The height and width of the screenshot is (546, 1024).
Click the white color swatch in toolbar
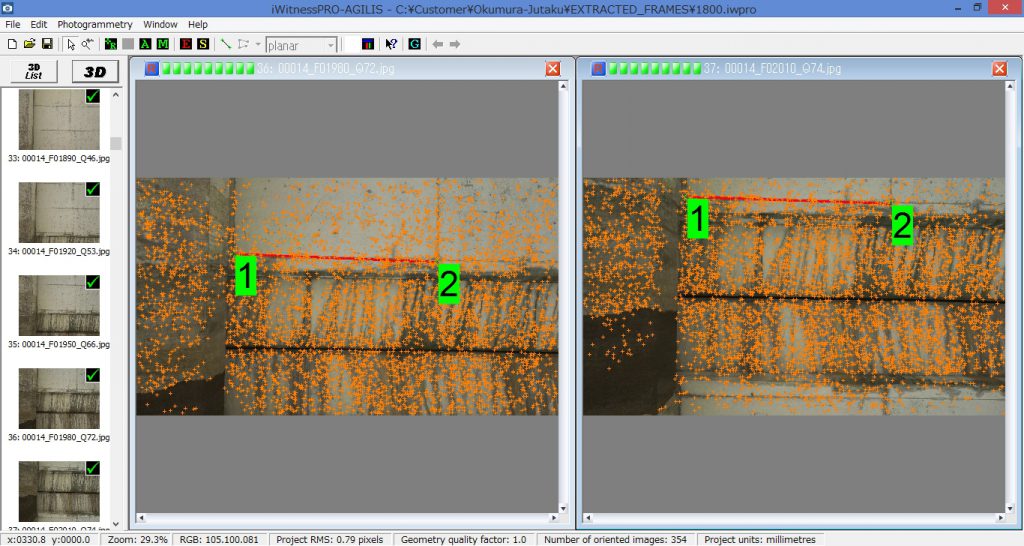(x=351, y=44)
